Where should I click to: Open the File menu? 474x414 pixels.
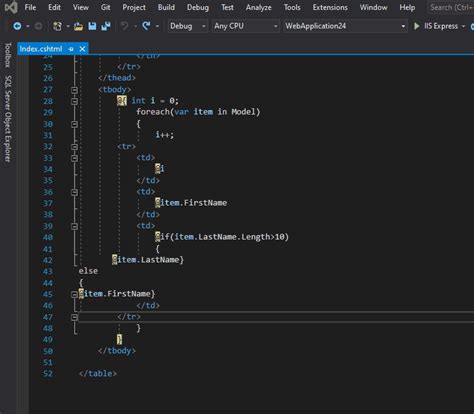tap(30, 7)
